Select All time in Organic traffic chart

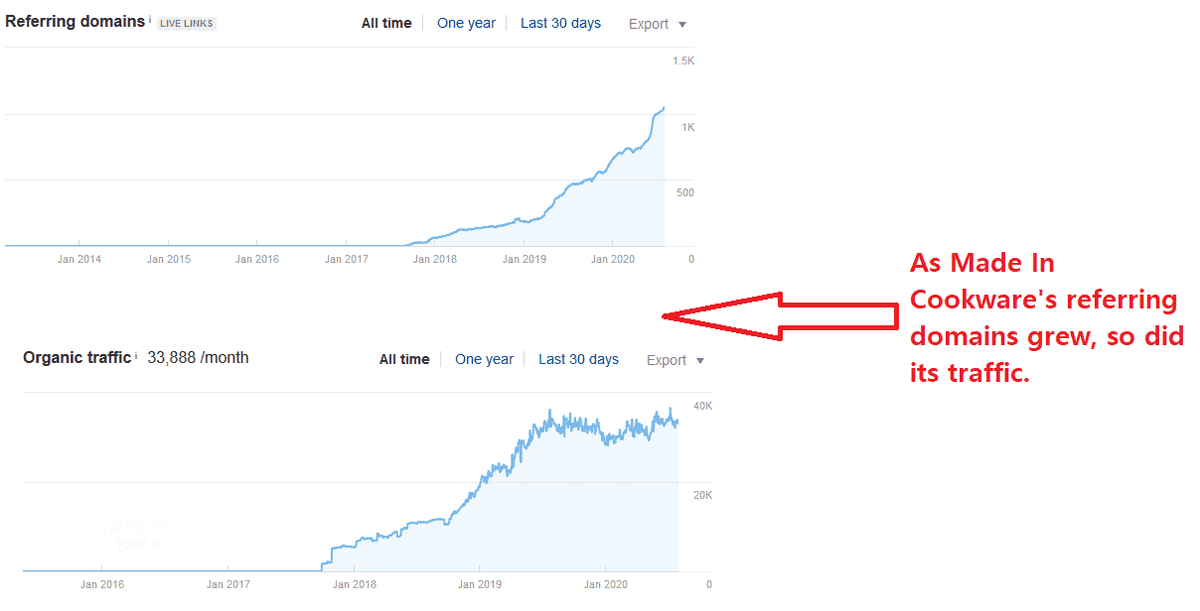tap(404, 359)
